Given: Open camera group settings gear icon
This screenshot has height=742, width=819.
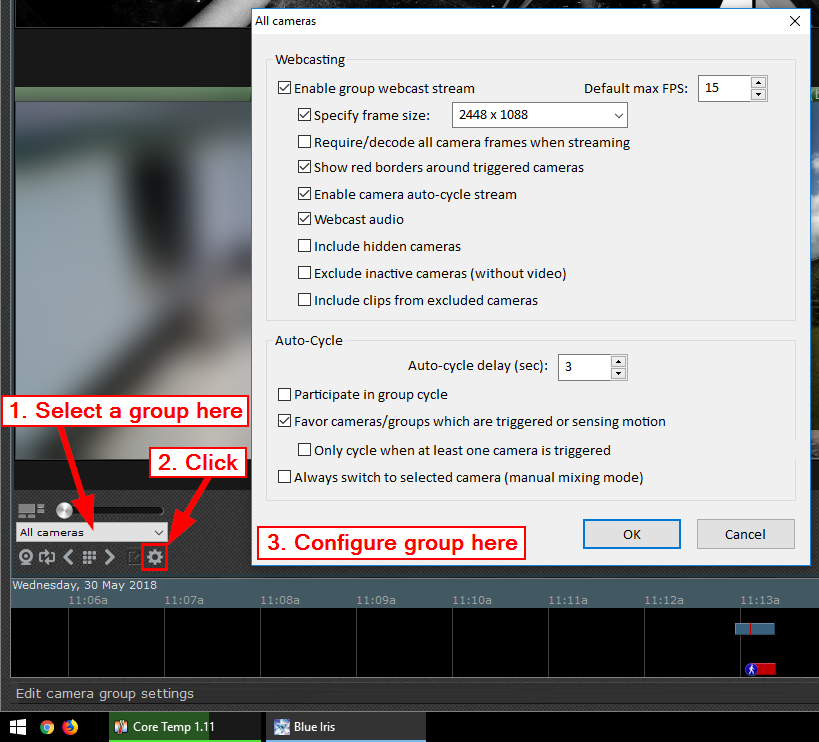Looking at the screenshot, I should pos(155,557).
